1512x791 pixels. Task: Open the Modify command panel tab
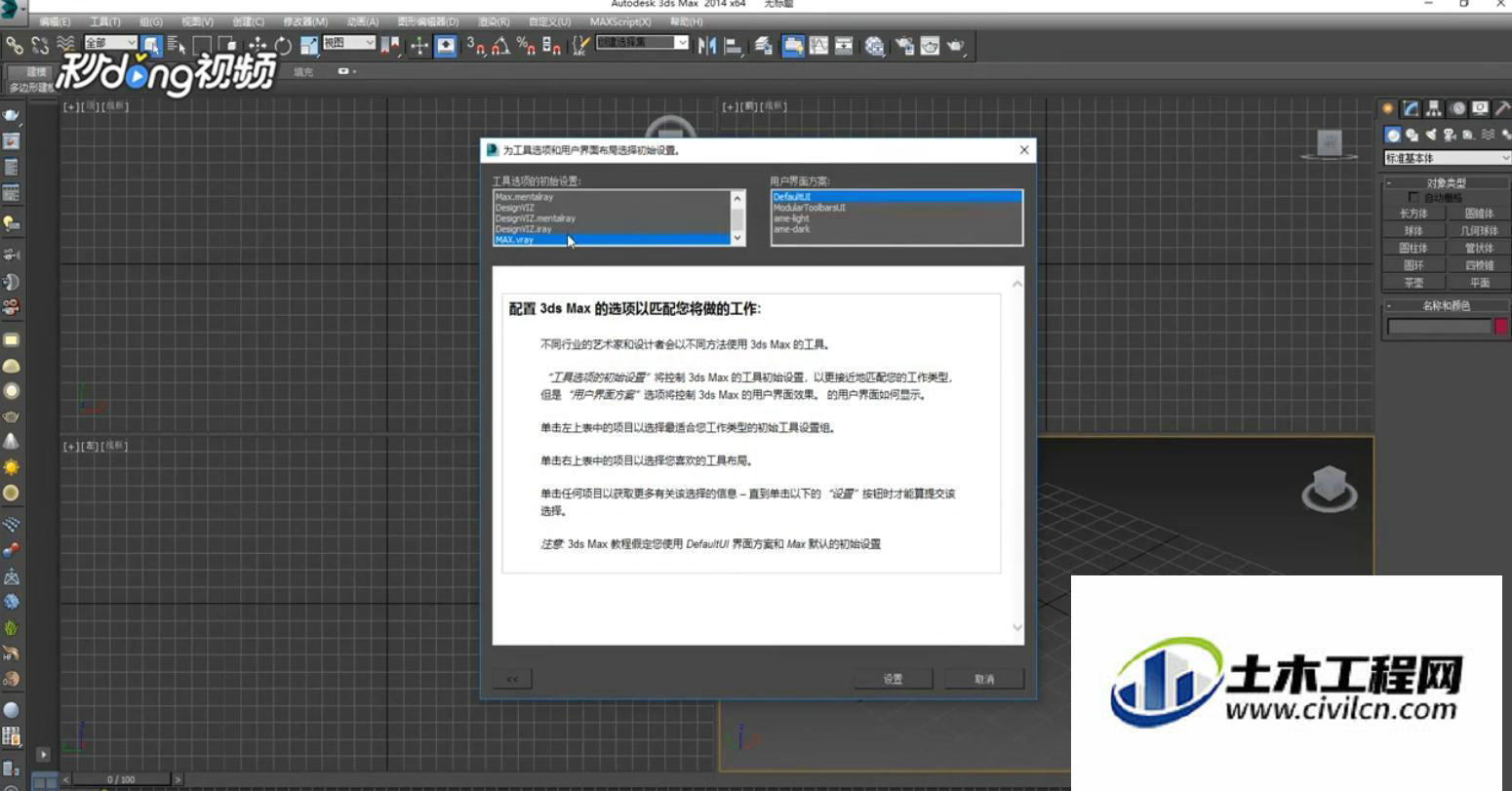coord(1411,108)
